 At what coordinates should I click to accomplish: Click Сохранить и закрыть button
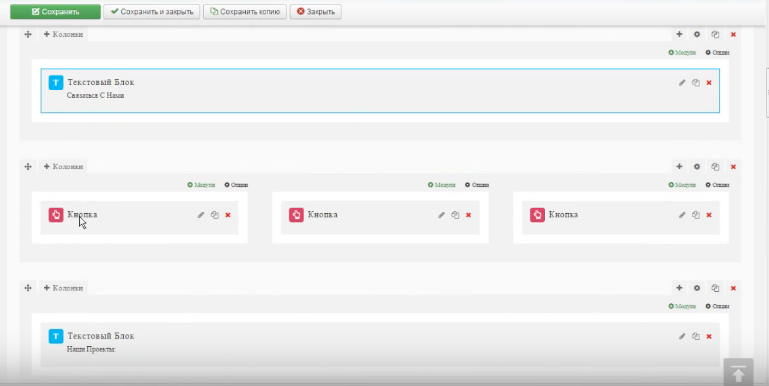point(152,12)
